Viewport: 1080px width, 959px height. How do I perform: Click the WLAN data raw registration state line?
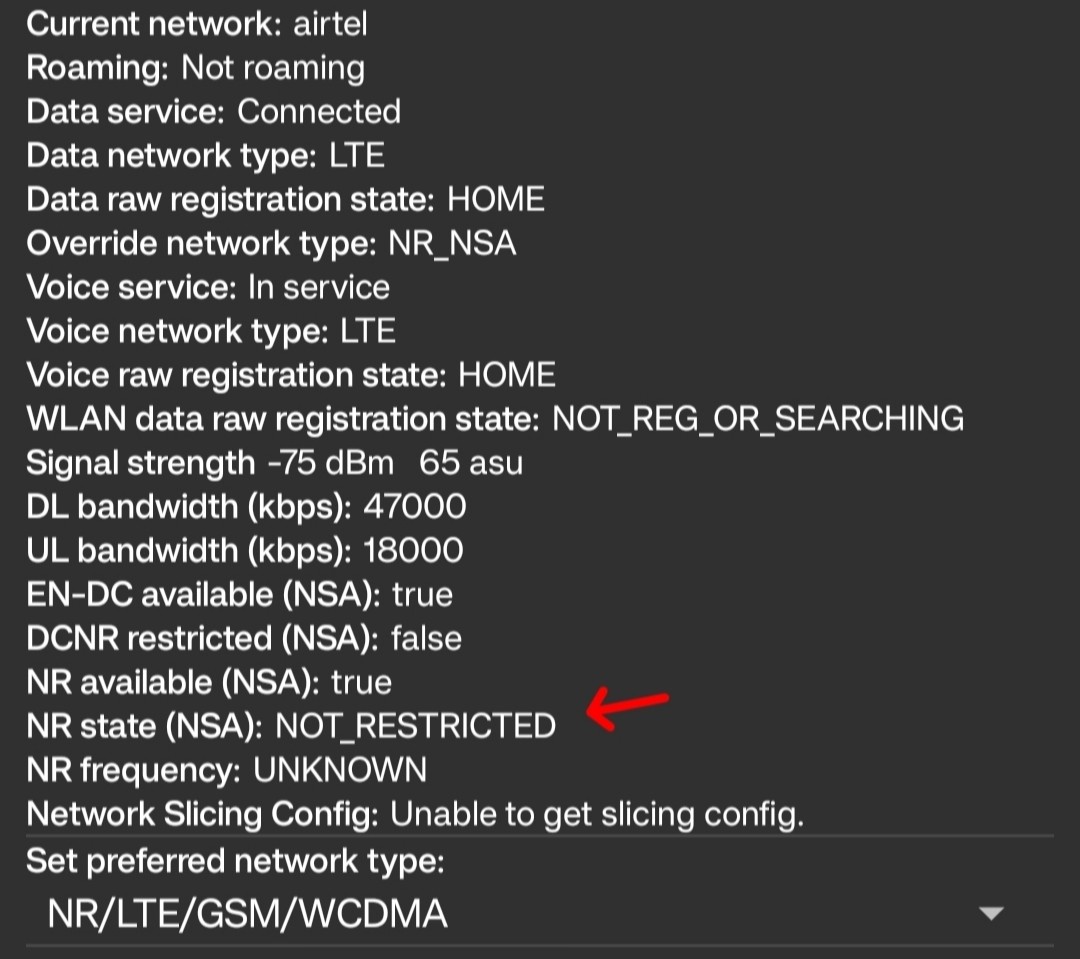click(495, 418)
